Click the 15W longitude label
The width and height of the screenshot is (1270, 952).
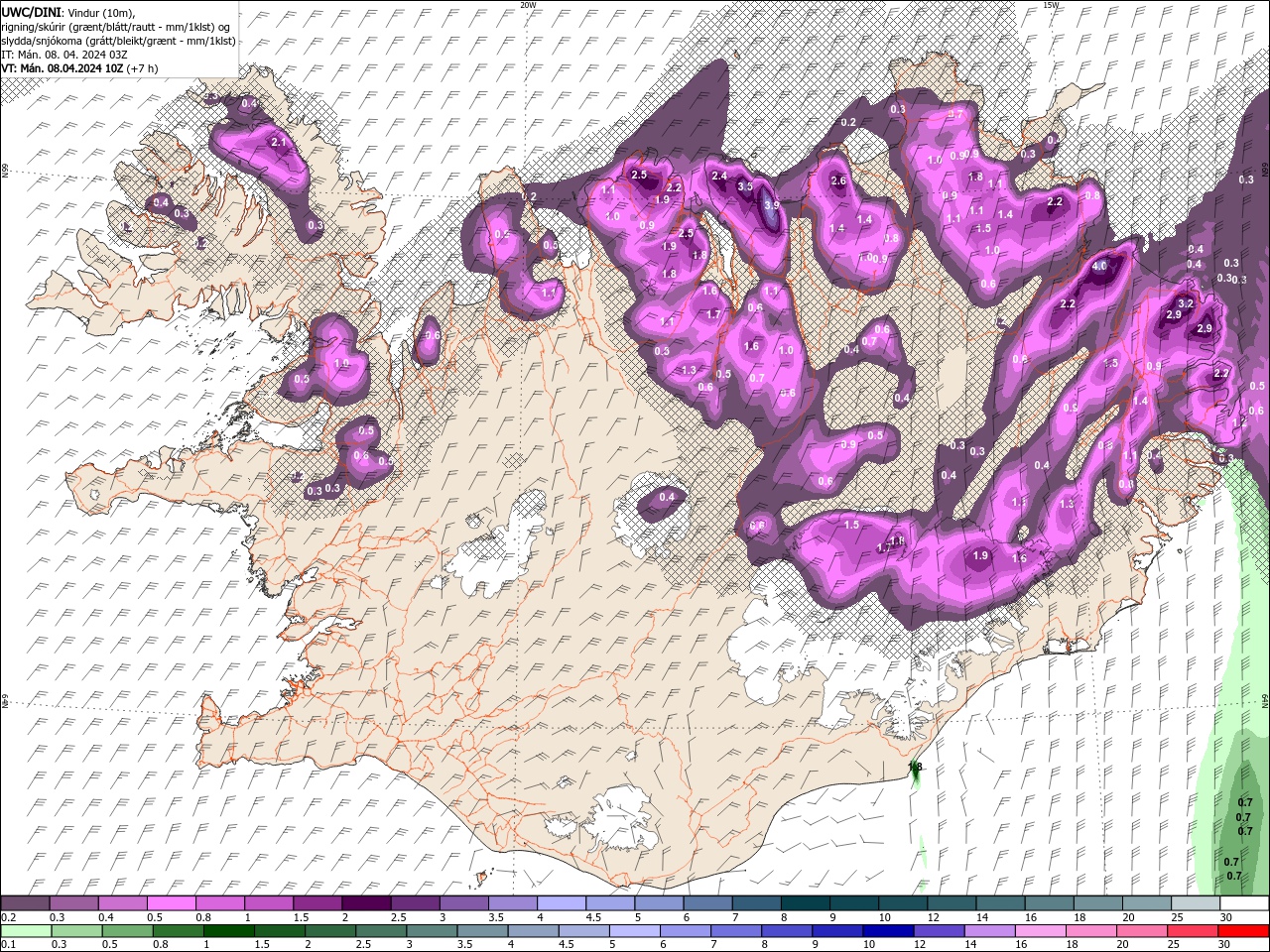tap(1051, 5)
